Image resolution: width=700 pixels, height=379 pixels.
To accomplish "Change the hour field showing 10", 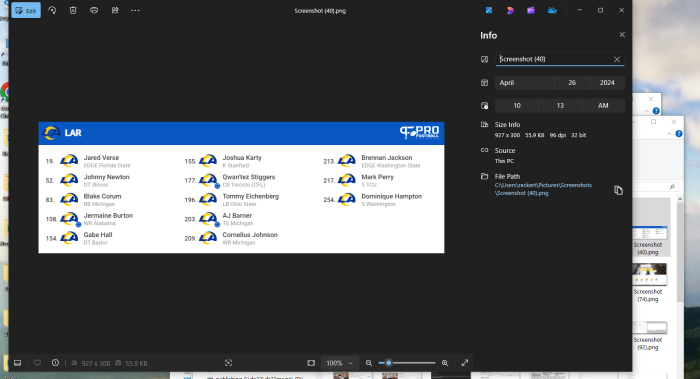I will pos(517,105).
